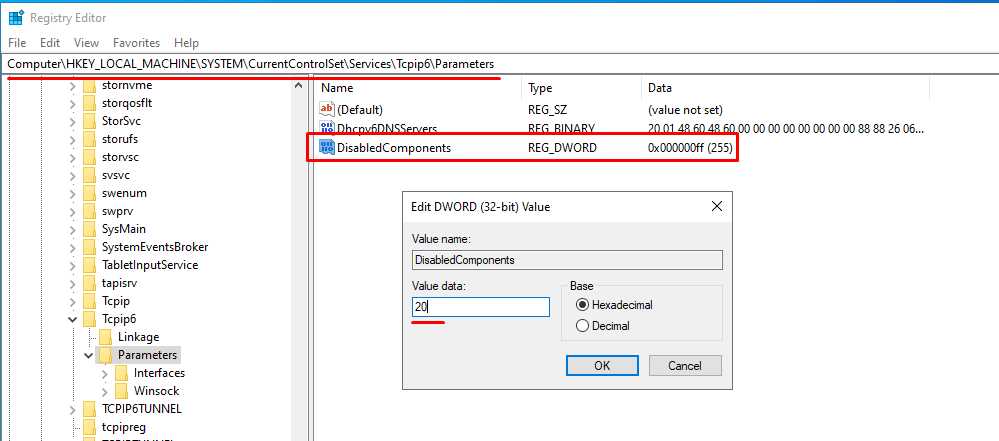Select the Hexadecimal base radio button

click(x=583, y=305)
